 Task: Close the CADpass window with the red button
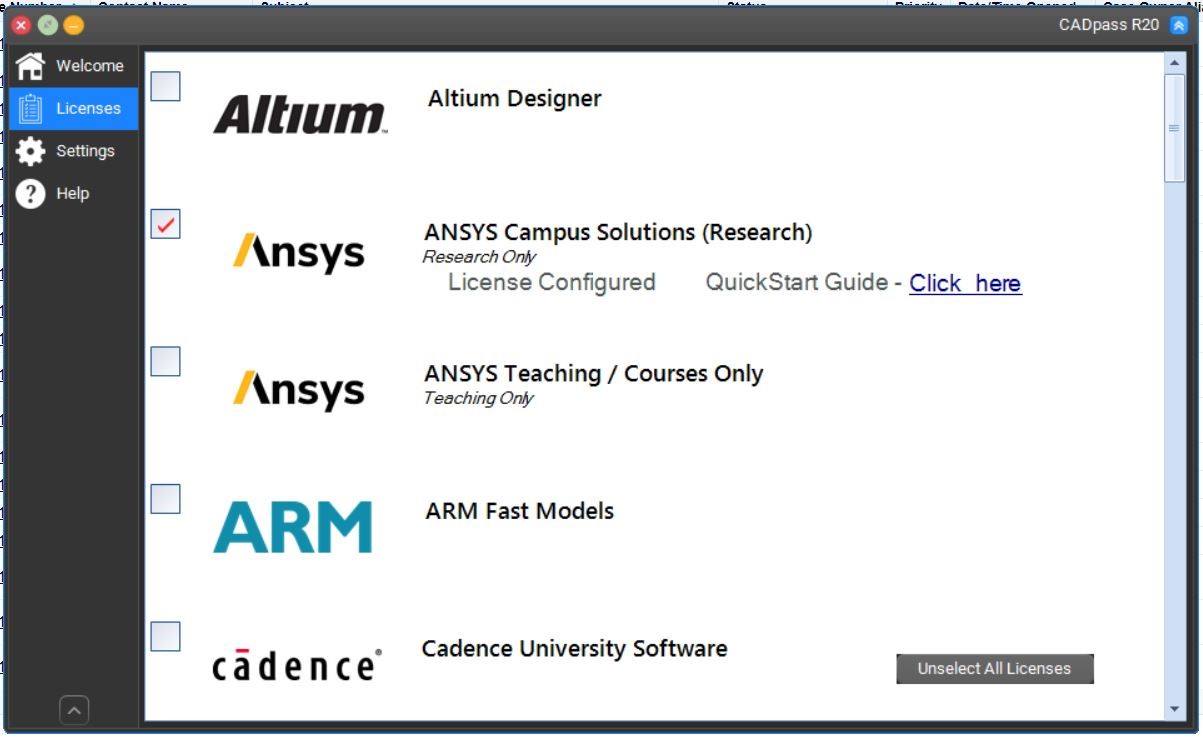(x=21, y=26)
